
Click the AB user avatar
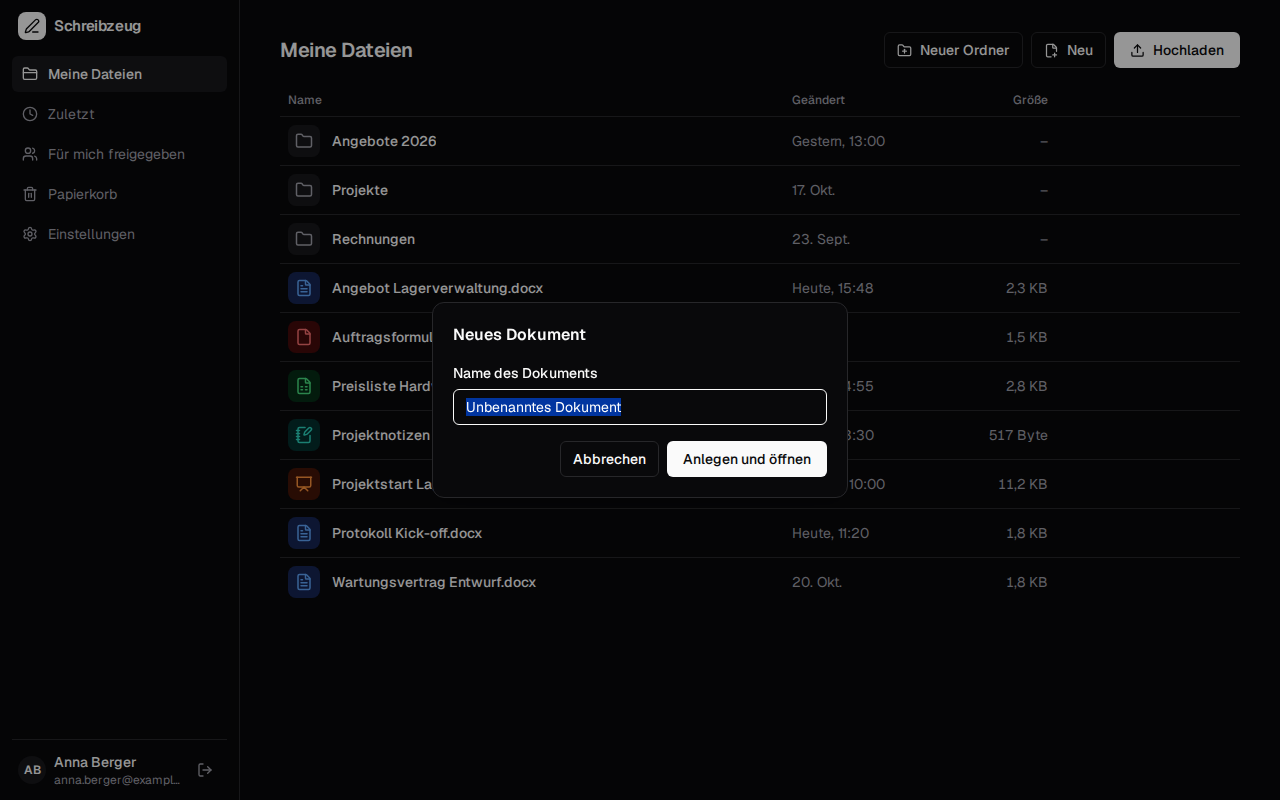point(32,770)
